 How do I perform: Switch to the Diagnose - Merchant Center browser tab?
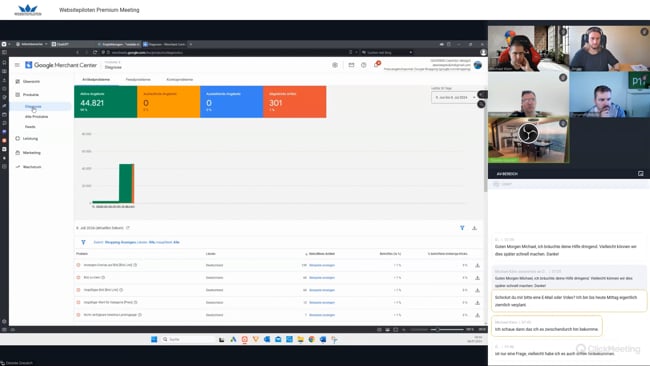(165, 44)
